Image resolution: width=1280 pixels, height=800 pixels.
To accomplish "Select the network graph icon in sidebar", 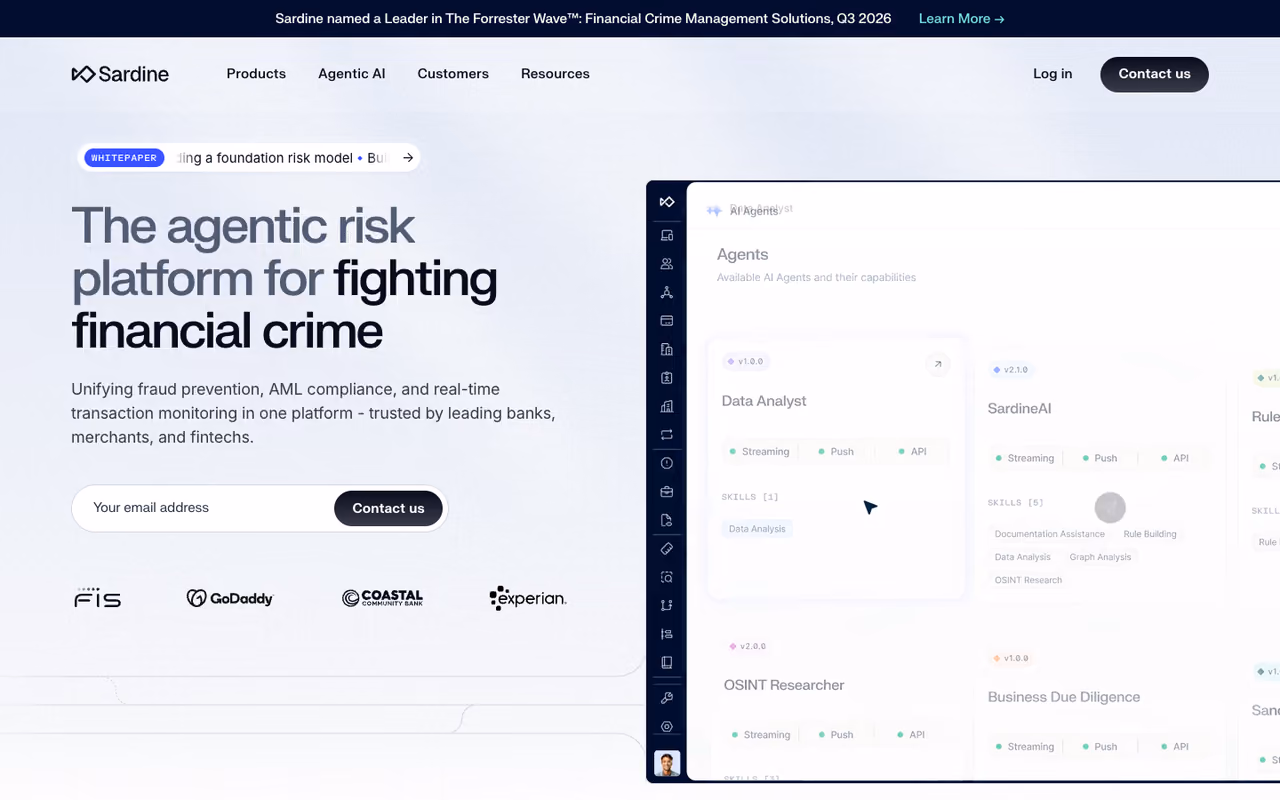I will [x=667, y=292].
